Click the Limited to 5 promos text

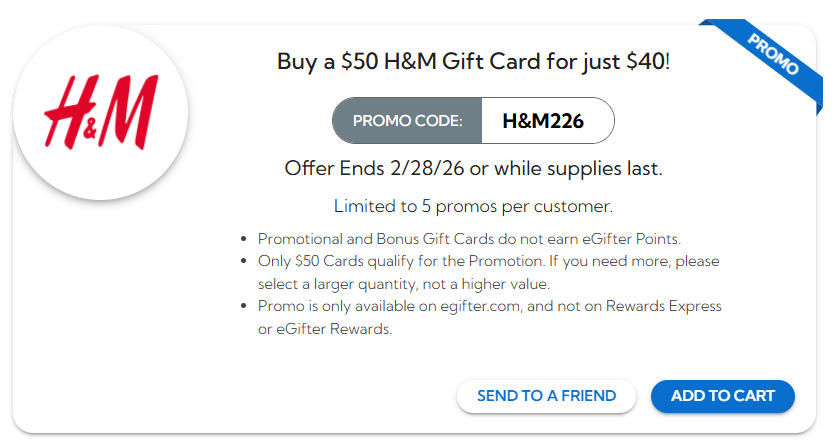473,207
